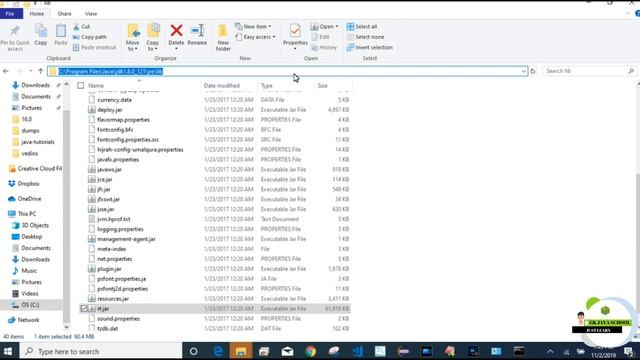Toggle the select-all checkbox in header
This screenshot has height=360, width=640.
pyautogui.click(x=81, y=86)
